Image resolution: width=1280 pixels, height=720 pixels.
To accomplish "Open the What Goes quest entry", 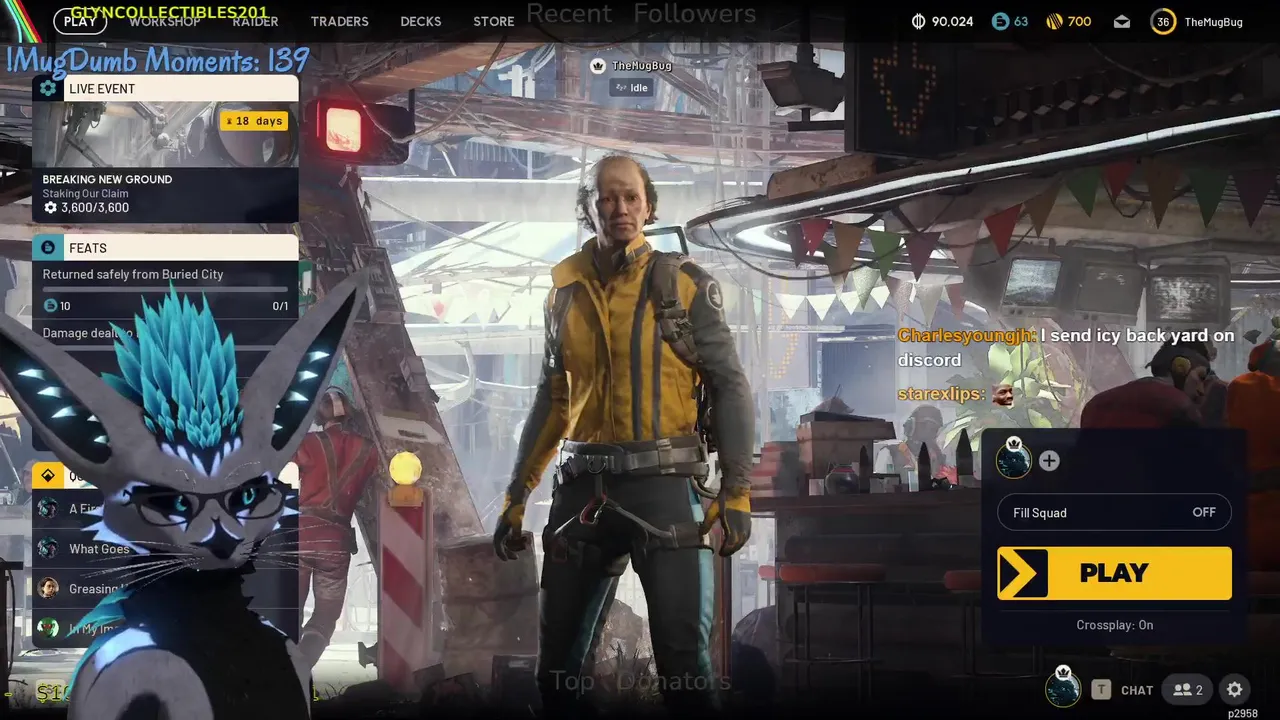I will pos(165,548).
